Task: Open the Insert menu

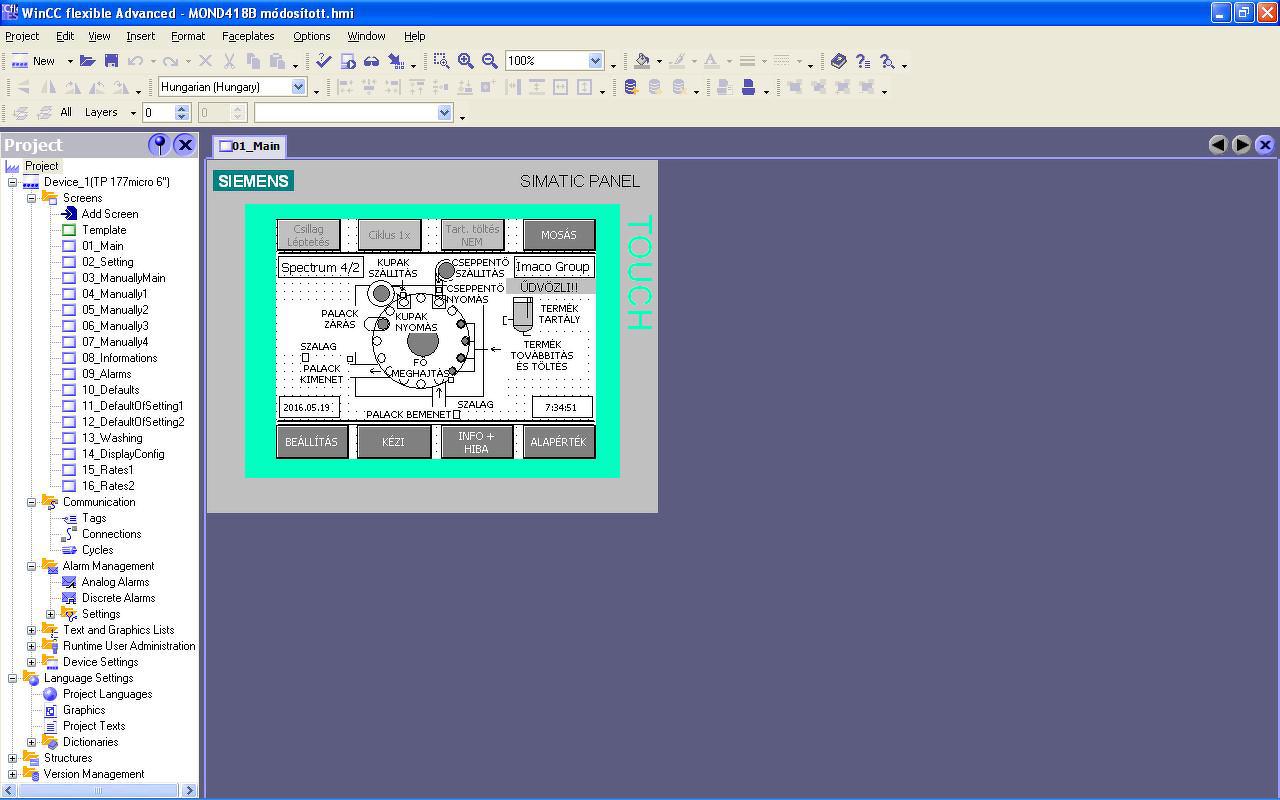Action: click(x=140, y=36)
